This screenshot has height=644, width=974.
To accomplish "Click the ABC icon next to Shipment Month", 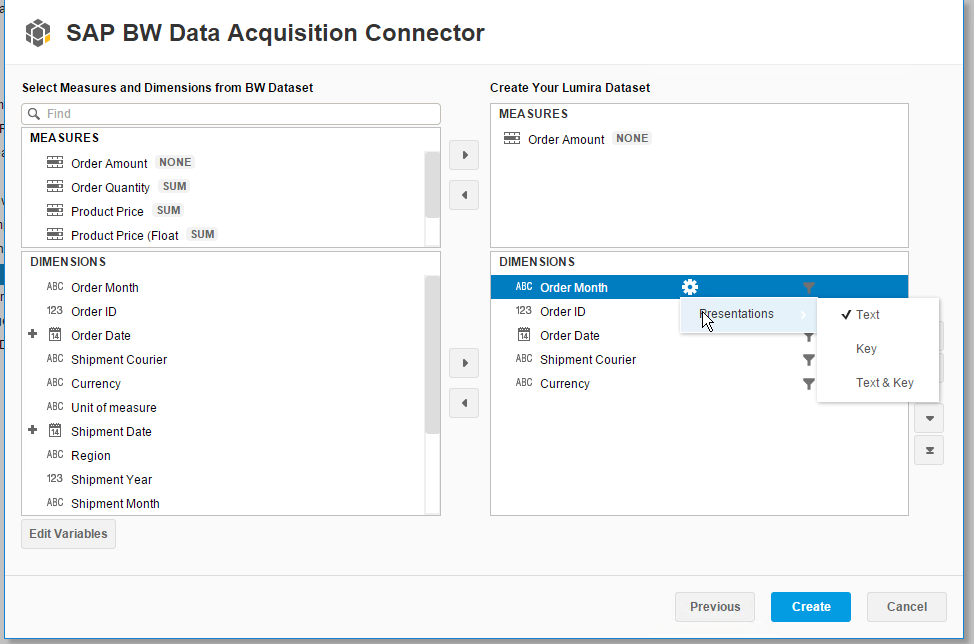I will coord(55,502).
